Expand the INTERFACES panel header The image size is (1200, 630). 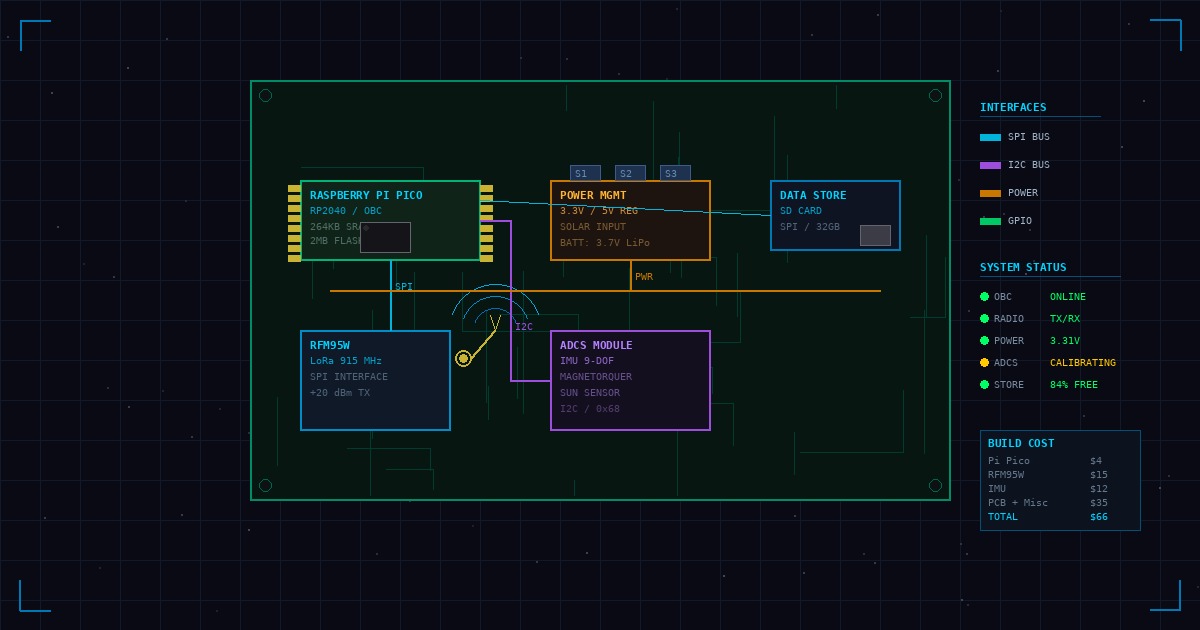tap(1012, 107)
